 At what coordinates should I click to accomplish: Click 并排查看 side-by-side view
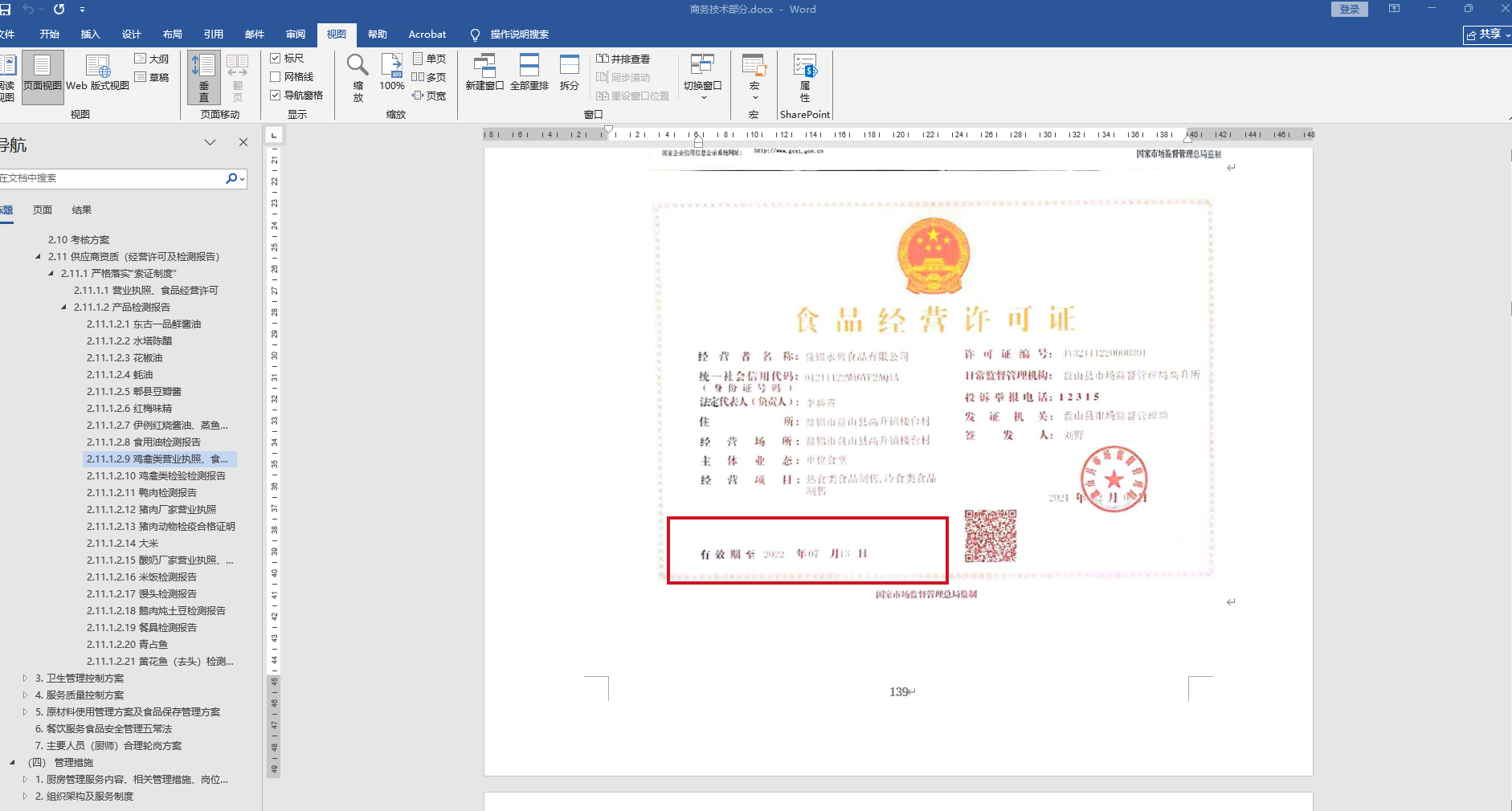click(x=623, y=59)
